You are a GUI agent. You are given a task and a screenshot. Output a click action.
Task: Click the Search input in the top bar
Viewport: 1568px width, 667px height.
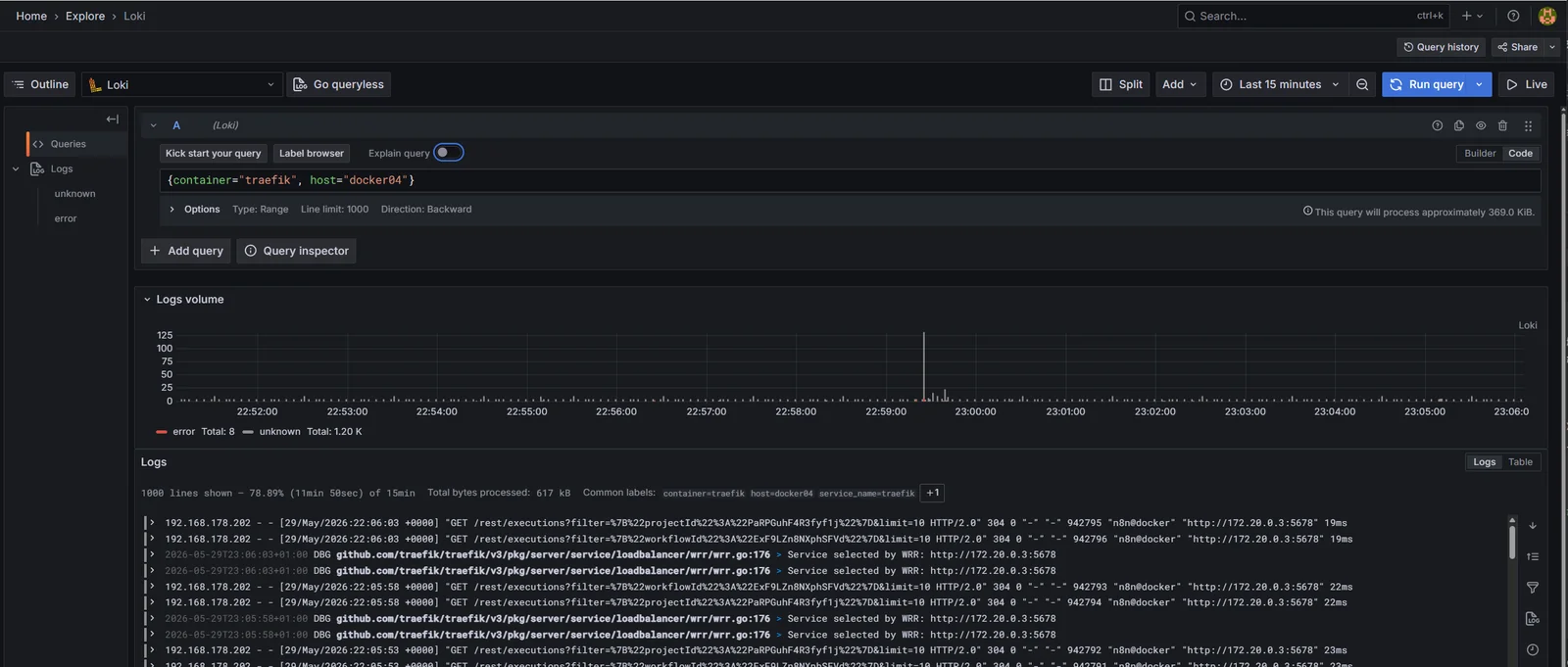(x=1313, y=16)
